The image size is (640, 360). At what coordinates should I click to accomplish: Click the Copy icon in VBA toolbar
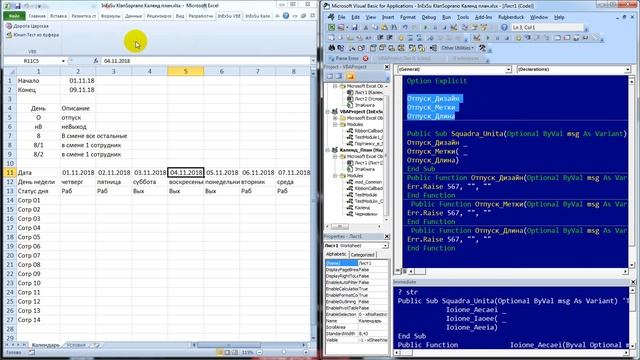pos(374,27)
